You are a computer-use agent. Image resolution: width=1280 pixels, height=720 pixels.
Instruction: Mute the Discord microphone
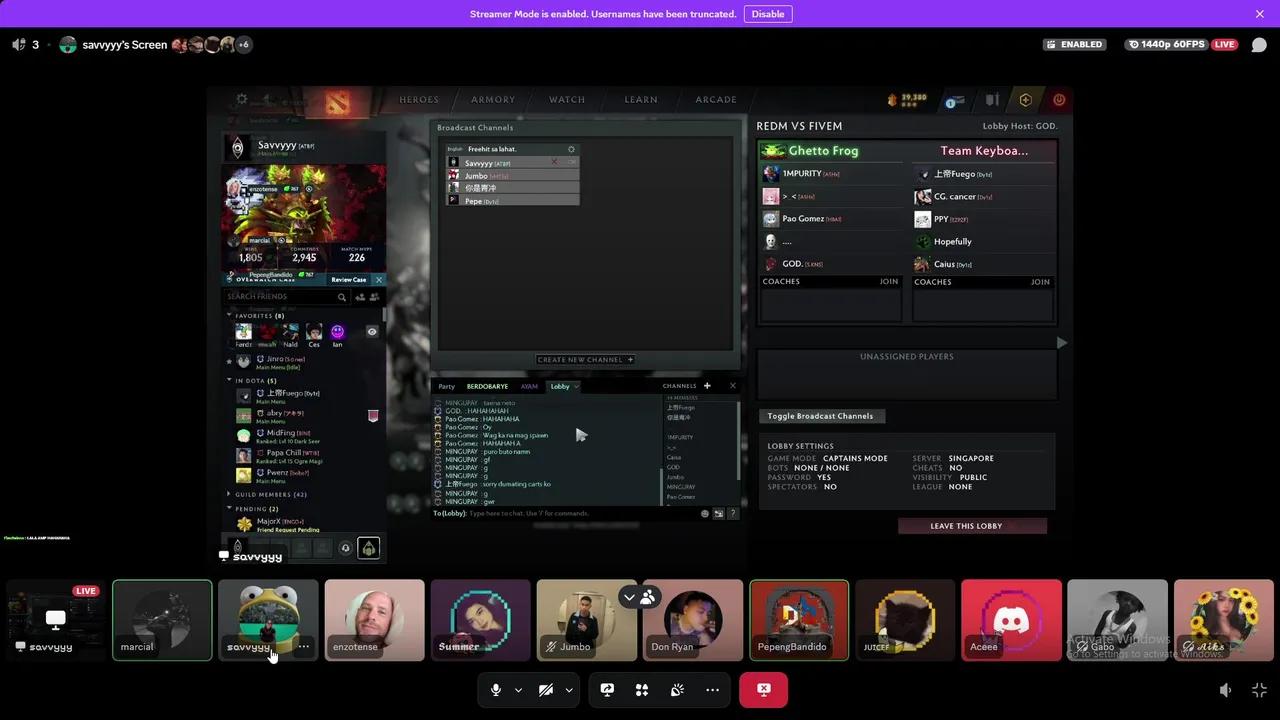coord(496,690)
